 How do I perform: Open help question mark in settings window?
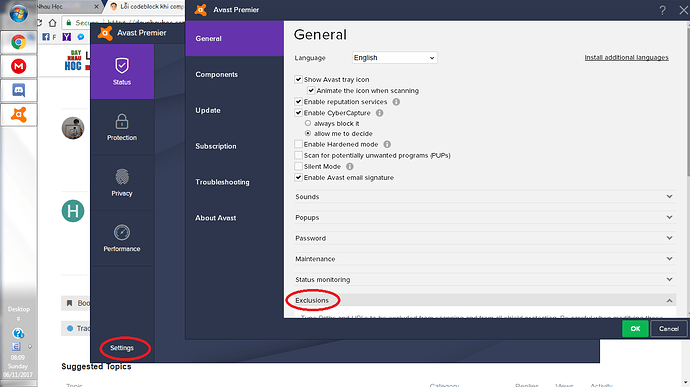point(662,10)
